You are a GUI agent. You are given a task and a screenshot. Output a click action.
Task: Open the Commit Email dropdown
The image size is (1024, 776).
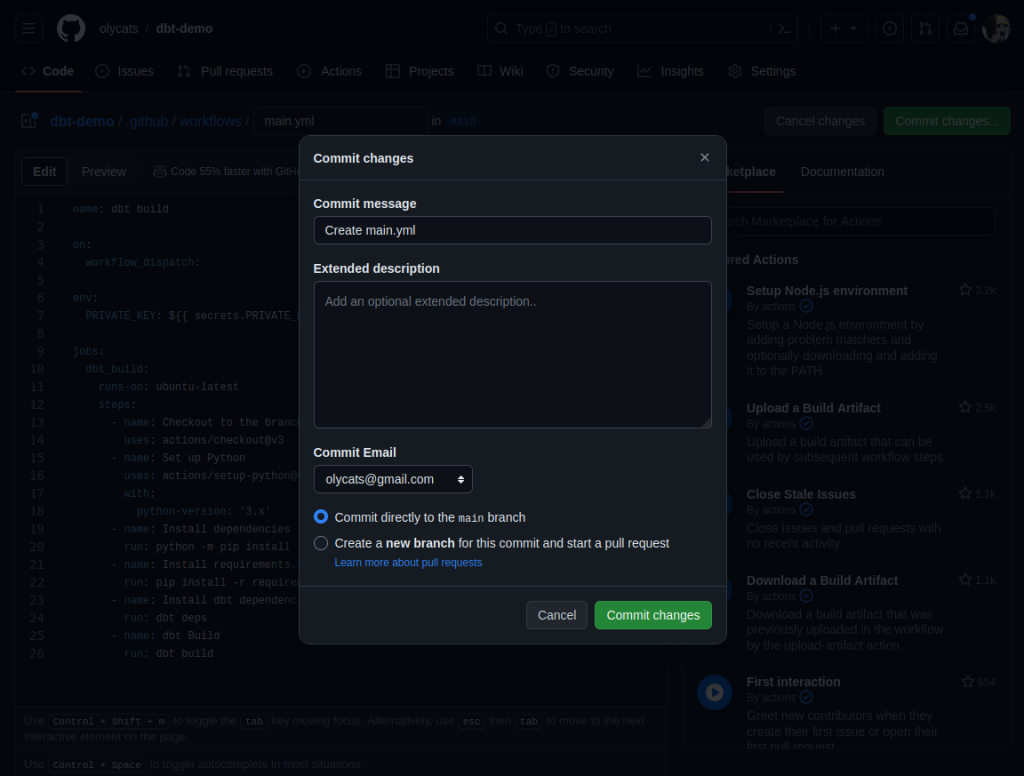(x=393, y=479)
